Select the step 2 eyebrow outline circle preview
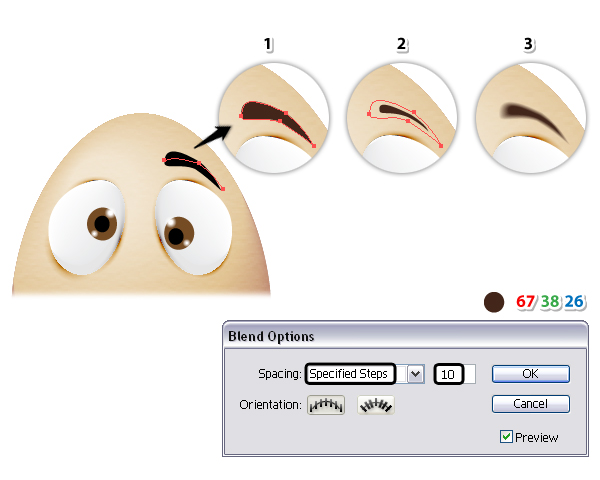 point(402,118)
